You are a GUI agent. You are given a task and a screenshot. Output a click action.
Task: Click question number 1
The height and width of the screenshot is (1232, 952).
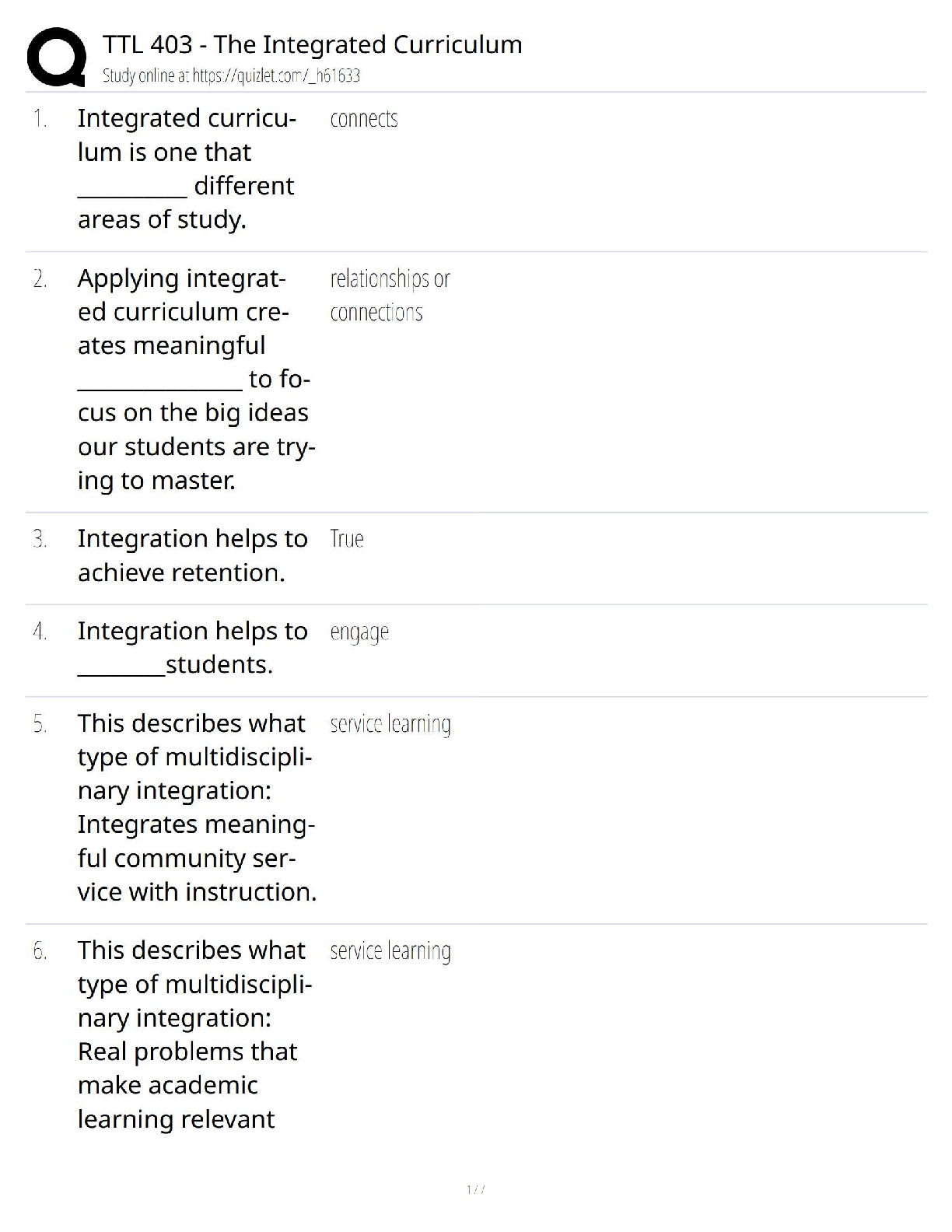(x=40, y=119)
